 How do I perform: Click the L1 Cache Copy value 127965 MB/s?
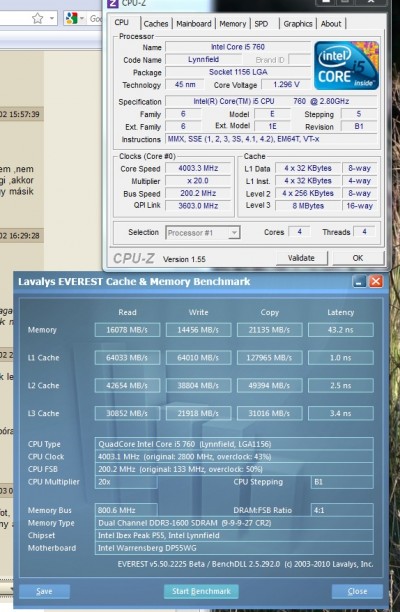[x=269, y=358]
